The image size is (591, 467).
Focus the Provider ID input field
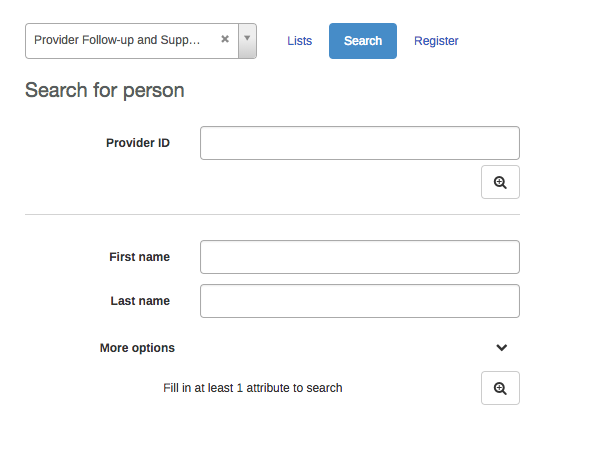(360, 143)
